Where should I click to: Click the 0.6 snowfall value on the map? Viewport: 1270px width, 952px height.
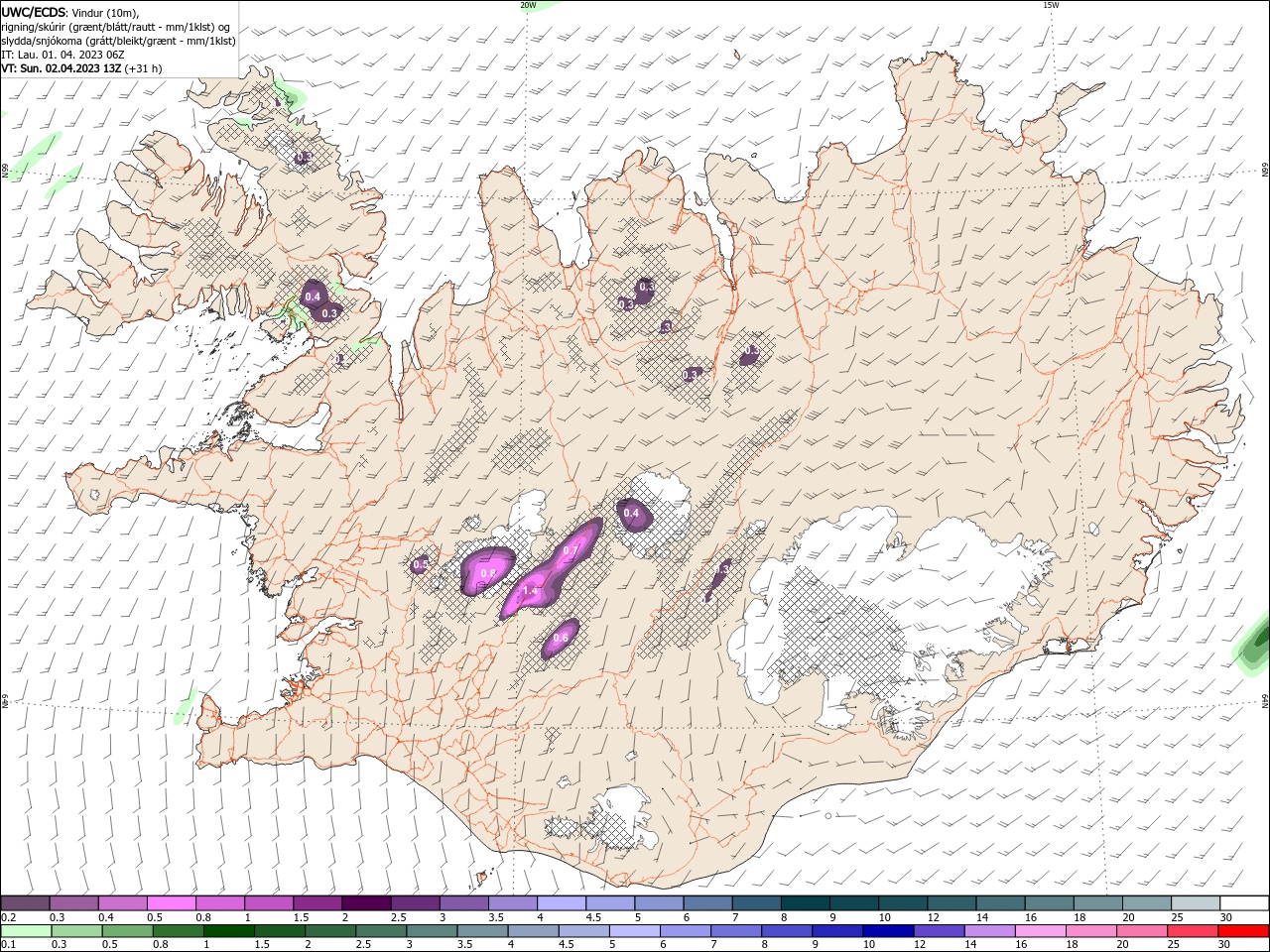click(562, 638)
